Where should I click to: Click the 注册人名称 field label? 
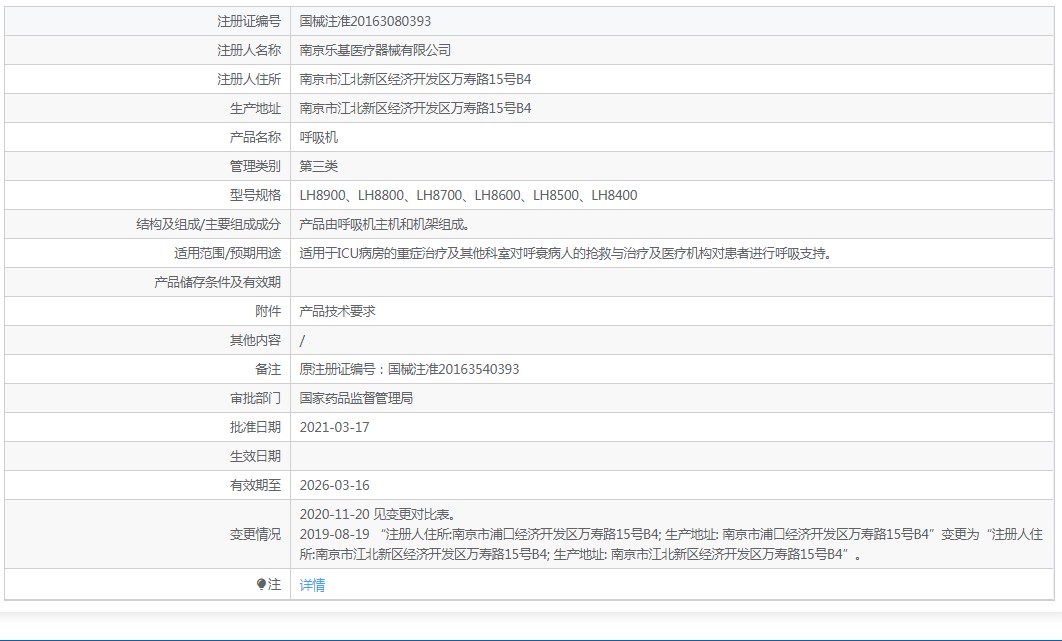[249, 50]
